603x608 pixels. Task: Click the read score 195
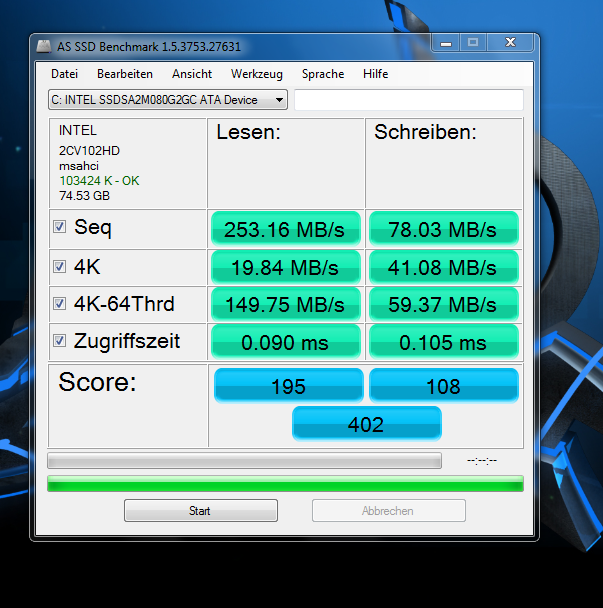(289, 386)
